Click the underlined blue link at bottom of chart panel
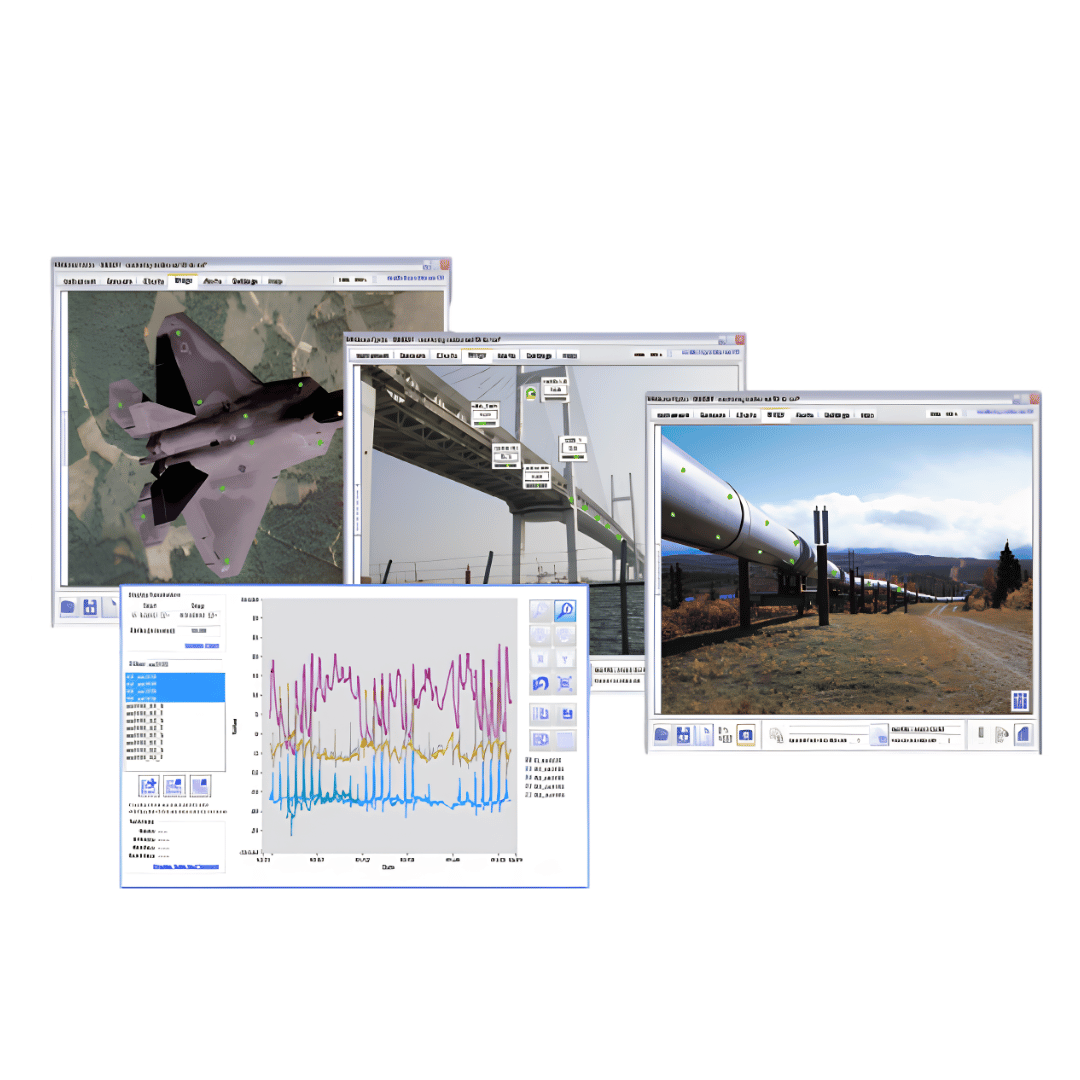The width and height of the screenshot is (1080, 1080). (185, 866)
